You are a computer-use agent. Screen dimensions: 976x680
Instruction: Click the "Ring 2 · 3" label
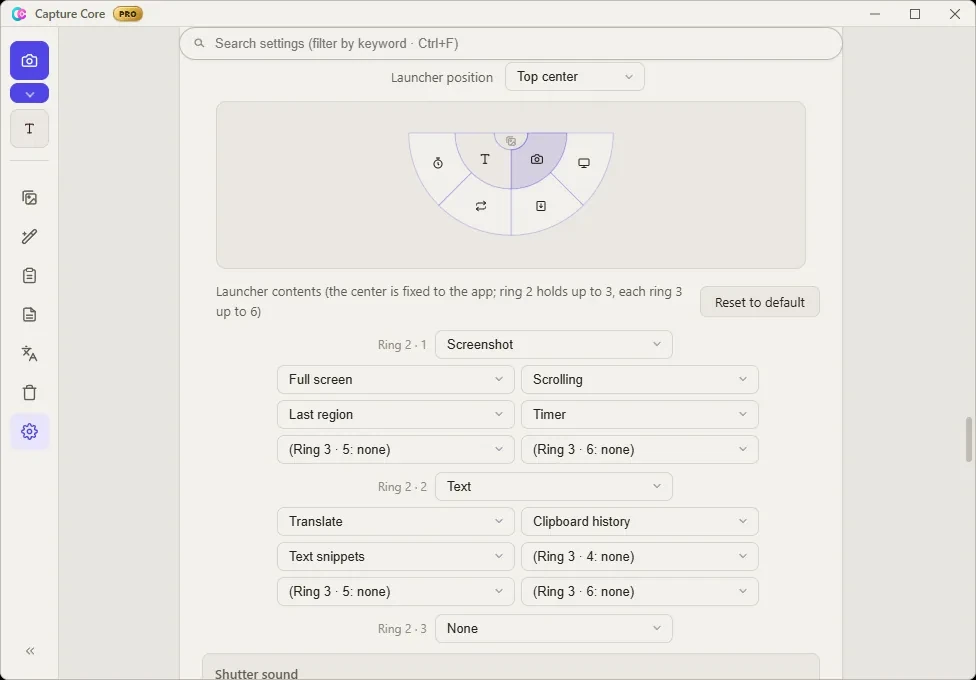click(x=402, y=628)
